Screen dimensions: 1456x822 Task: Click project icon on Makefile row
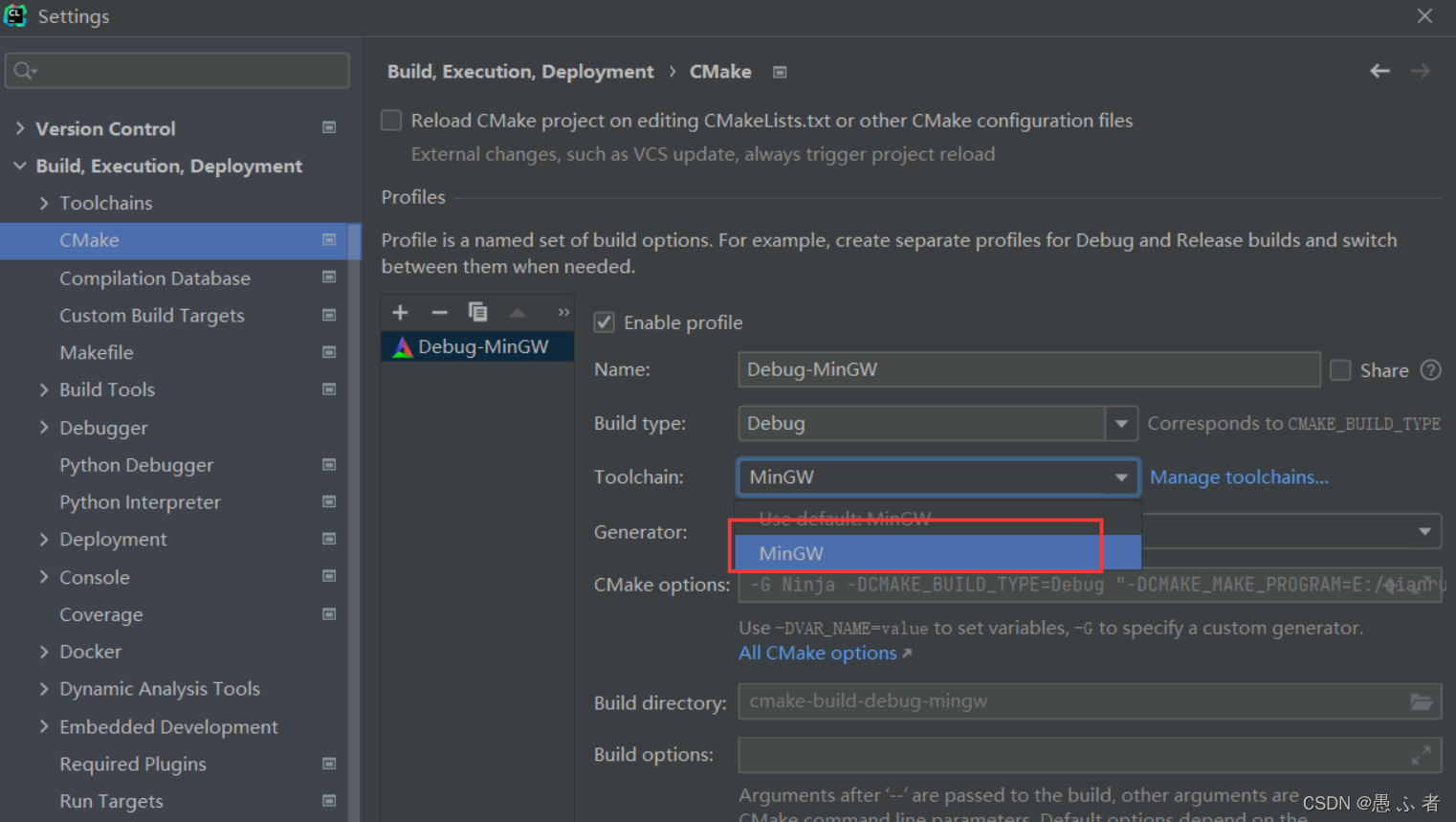coord(329,352)
